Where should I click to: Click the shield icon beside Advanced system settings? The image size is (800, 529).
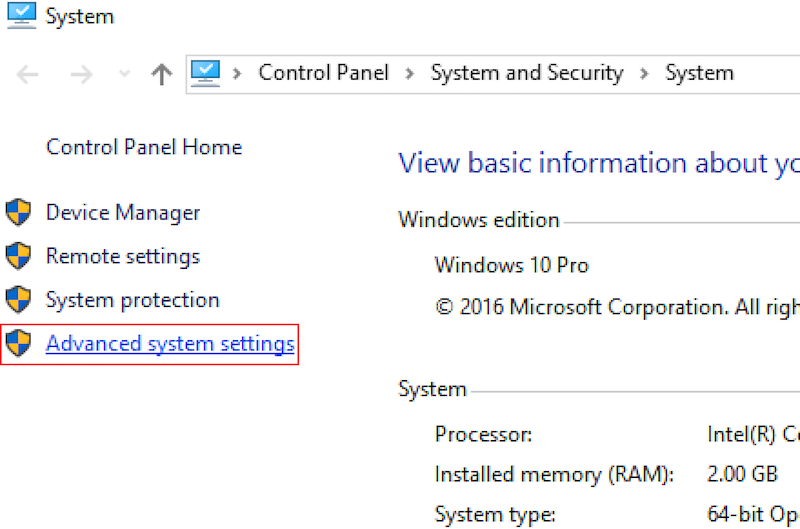18,345
